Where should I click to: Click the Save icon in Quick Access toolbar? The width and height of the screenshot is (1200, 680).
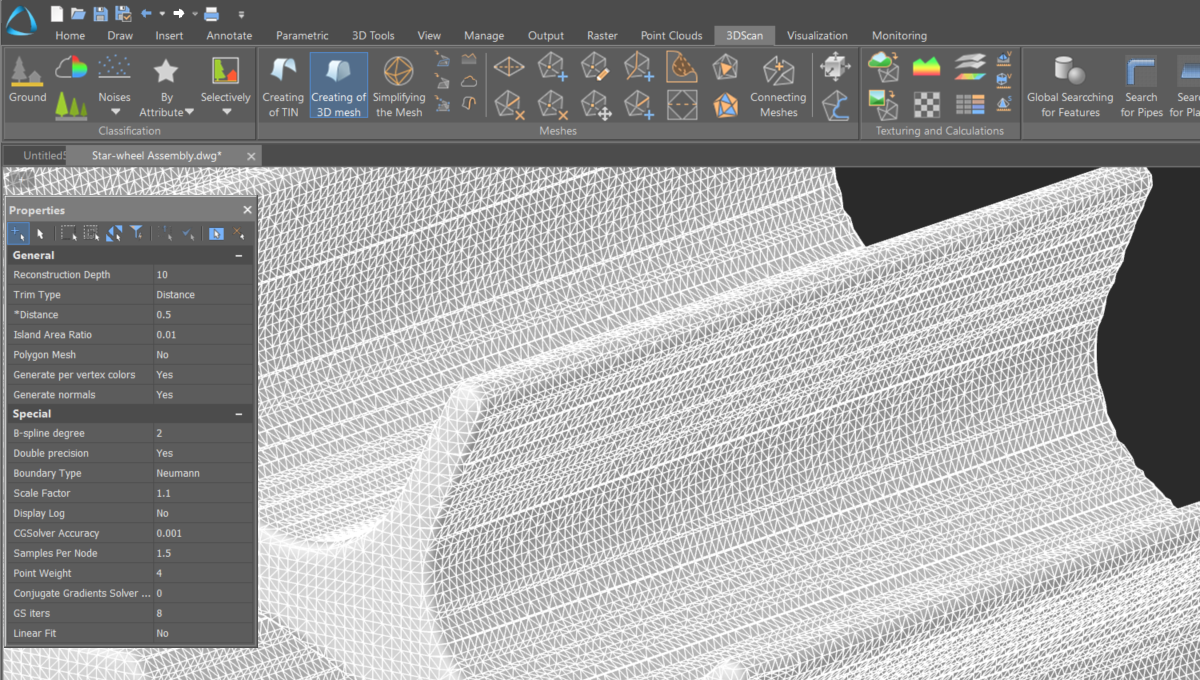click(x=101, y=12)
